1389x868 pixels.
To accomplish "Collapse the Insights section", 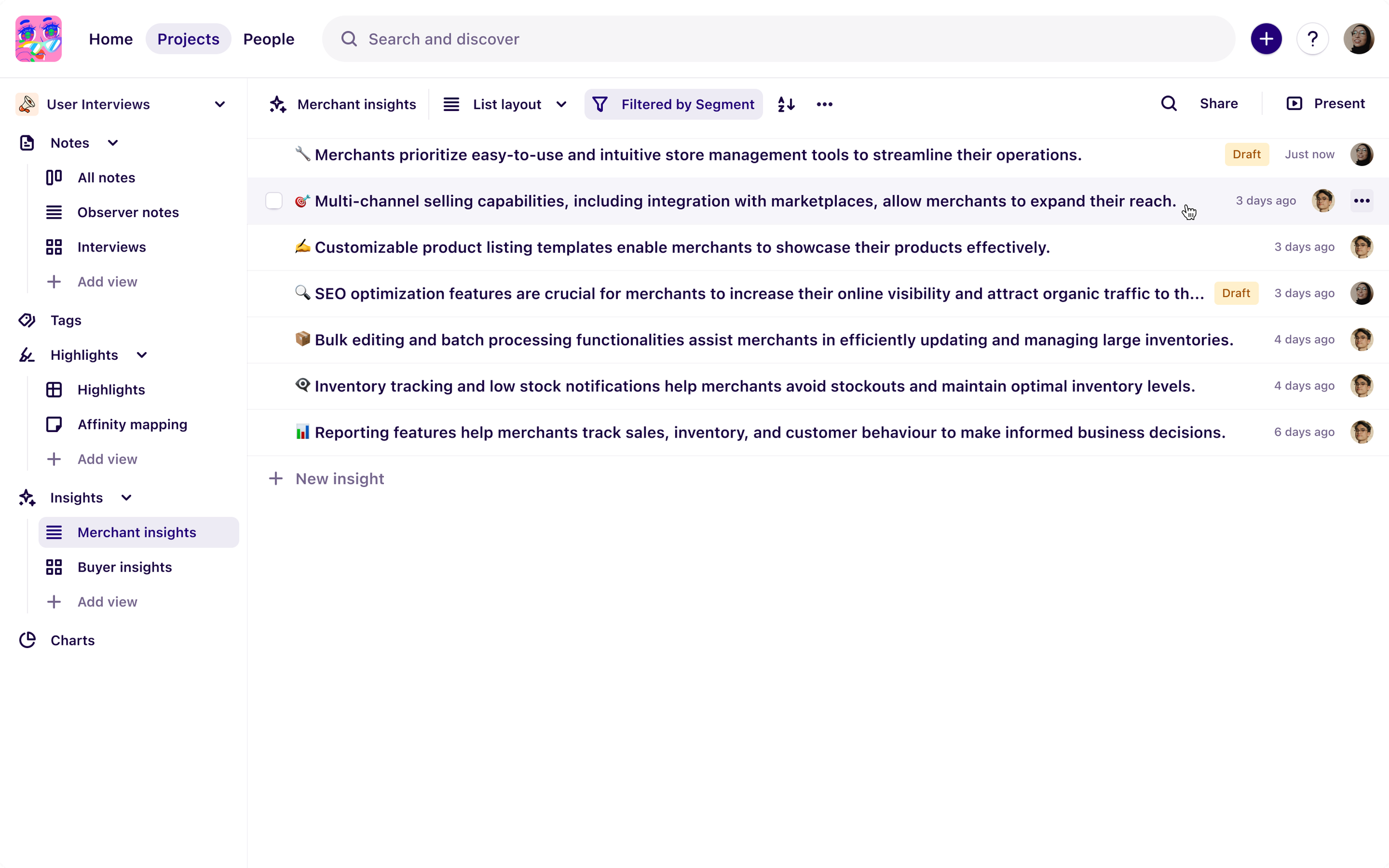I will [x=126, y=498].
